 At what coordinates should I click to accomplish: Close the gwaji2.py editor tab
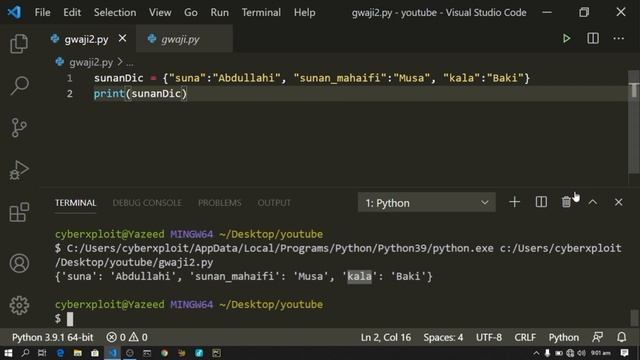pyautogui.click(x=122, y=38)
